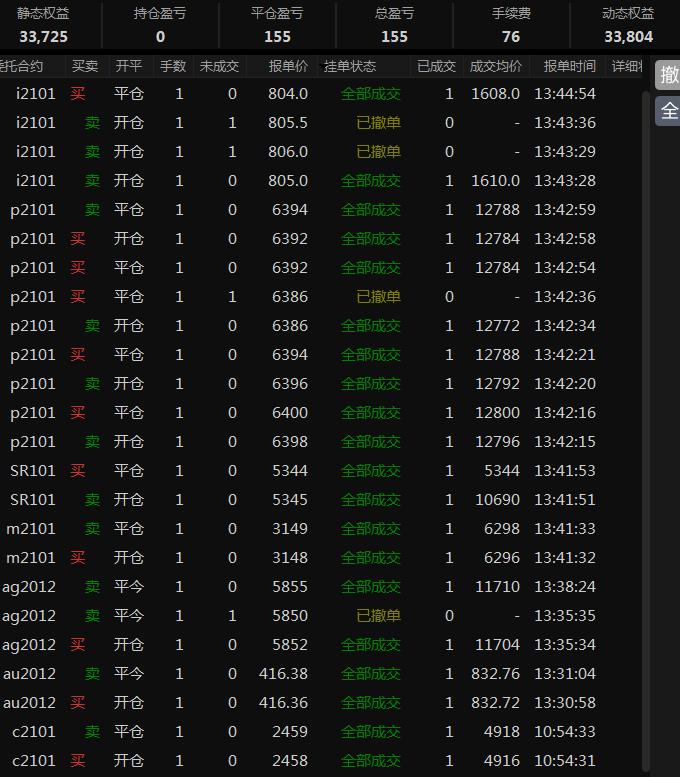
Task: Select the cancelled i2101 order priced 805.5
Action: coord(300,123)
